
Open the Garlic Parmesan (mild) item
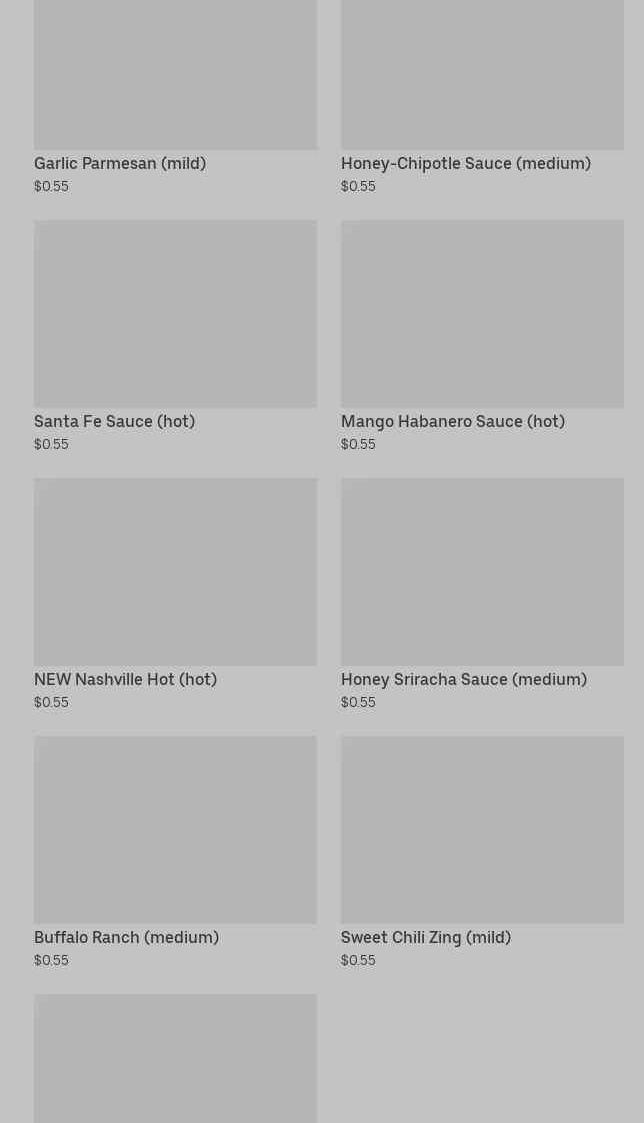coord(120,163)
